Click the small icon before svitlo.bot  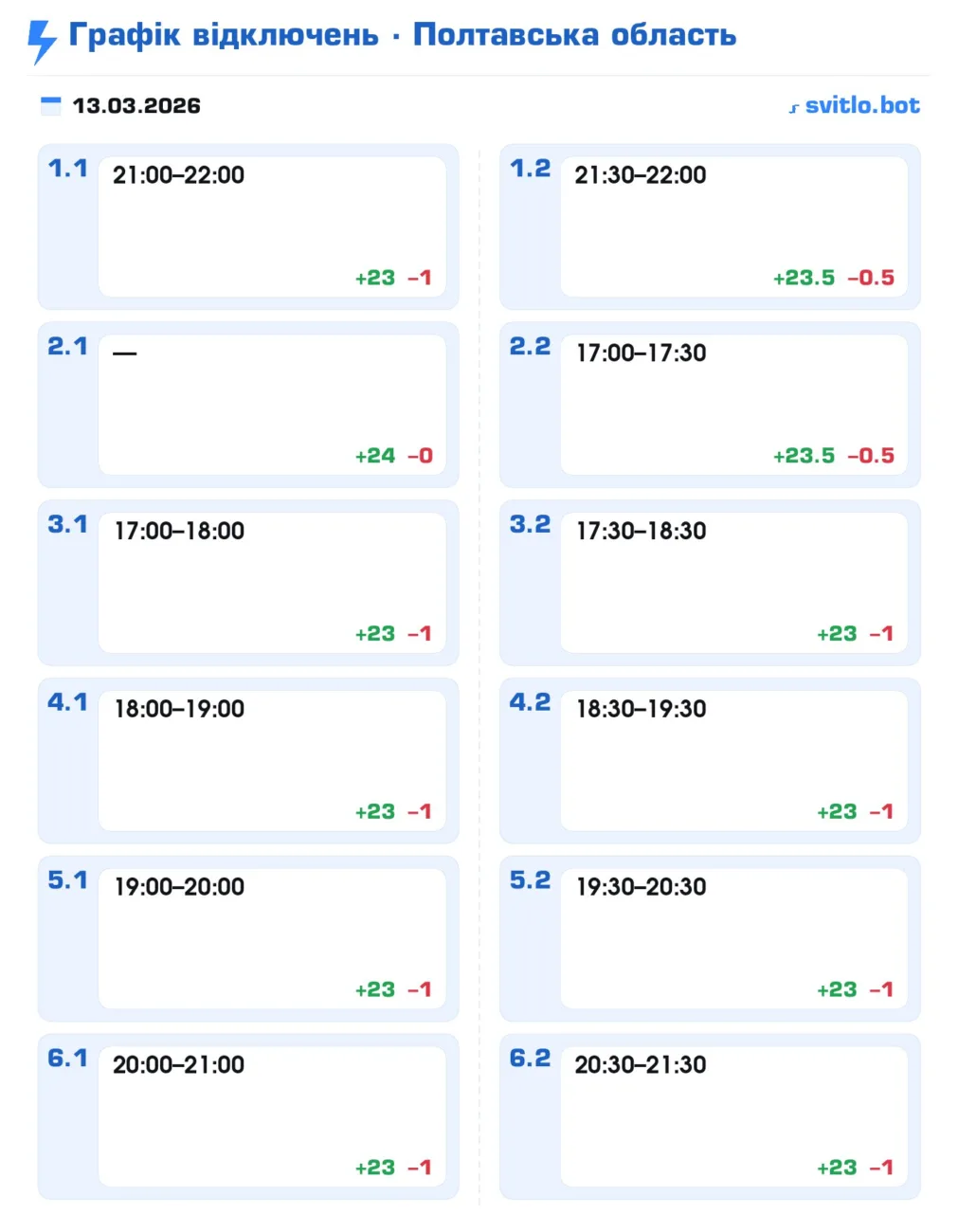pos(794,108)
